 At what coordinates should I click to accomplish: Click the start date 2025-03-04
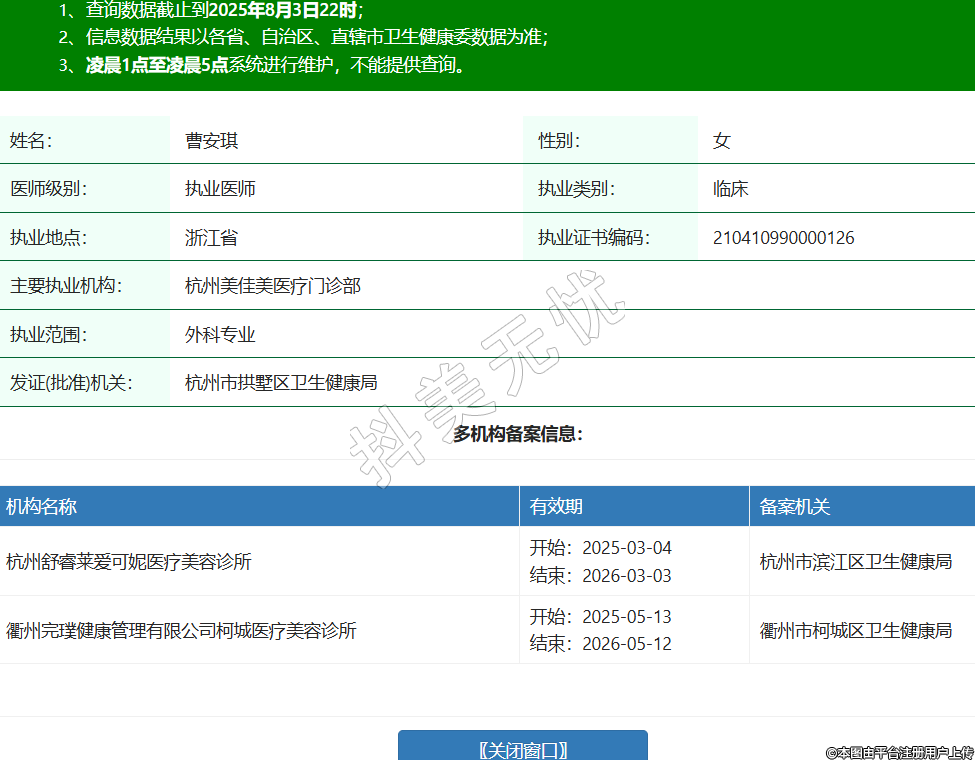626,548
